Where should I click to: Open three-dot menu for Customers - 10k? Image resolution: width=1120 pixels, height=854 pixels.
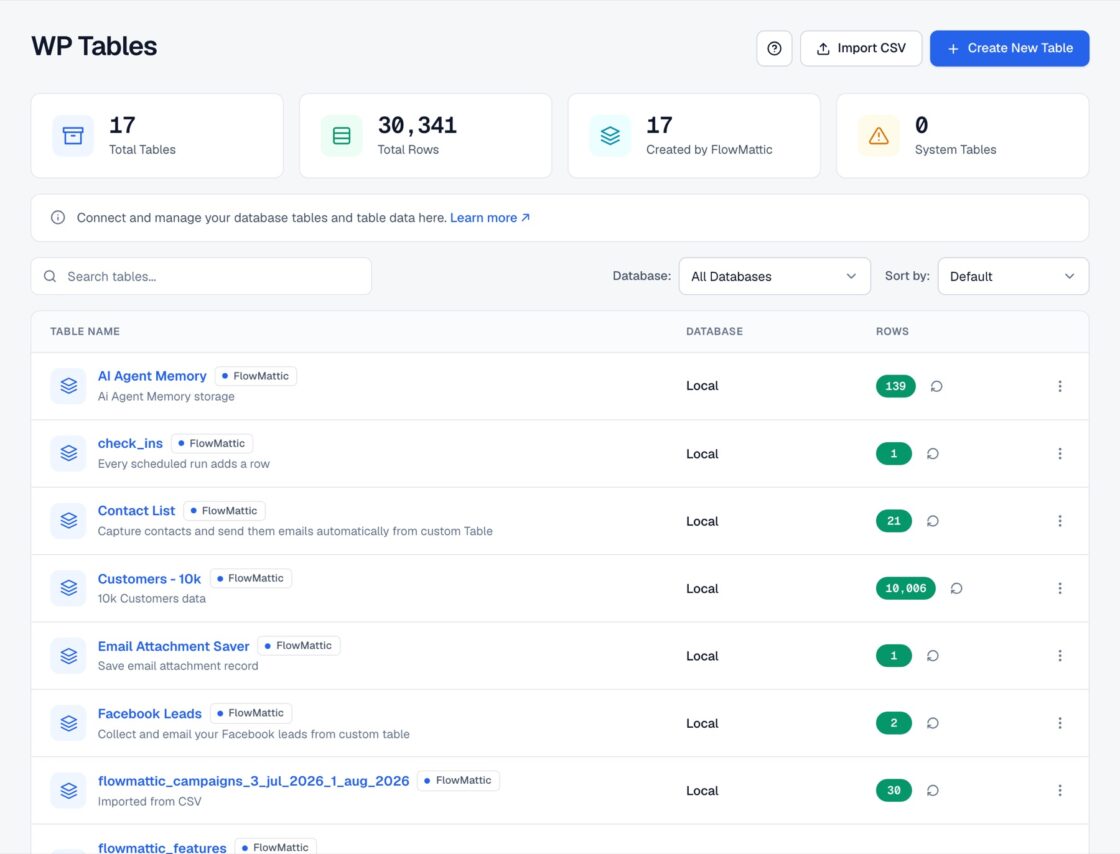1060,588
